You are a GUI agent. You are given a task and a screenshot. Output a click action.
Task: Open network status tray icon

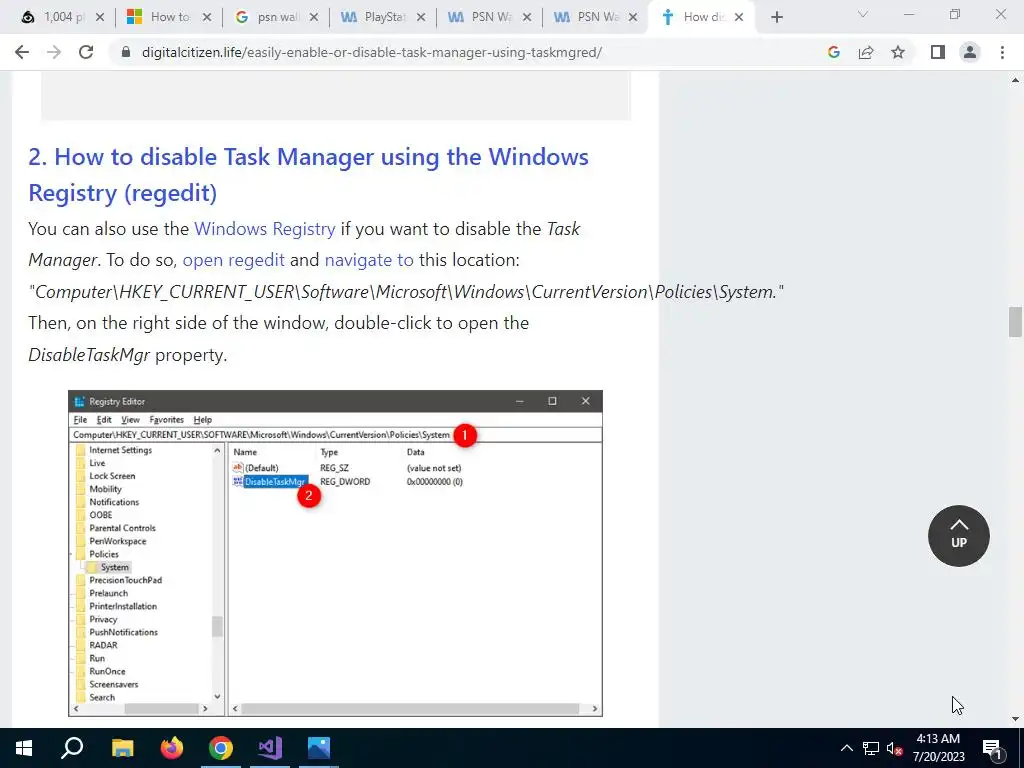coord(871,748)
